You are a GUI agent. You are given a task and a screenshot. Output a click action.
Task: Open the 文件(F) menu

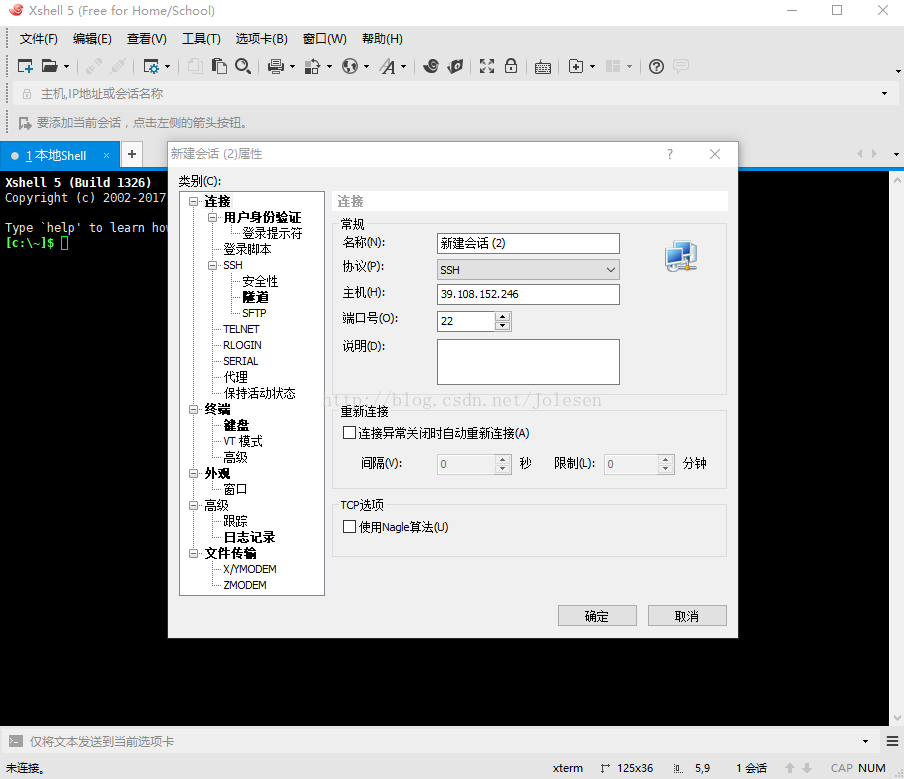click(39, 39)
